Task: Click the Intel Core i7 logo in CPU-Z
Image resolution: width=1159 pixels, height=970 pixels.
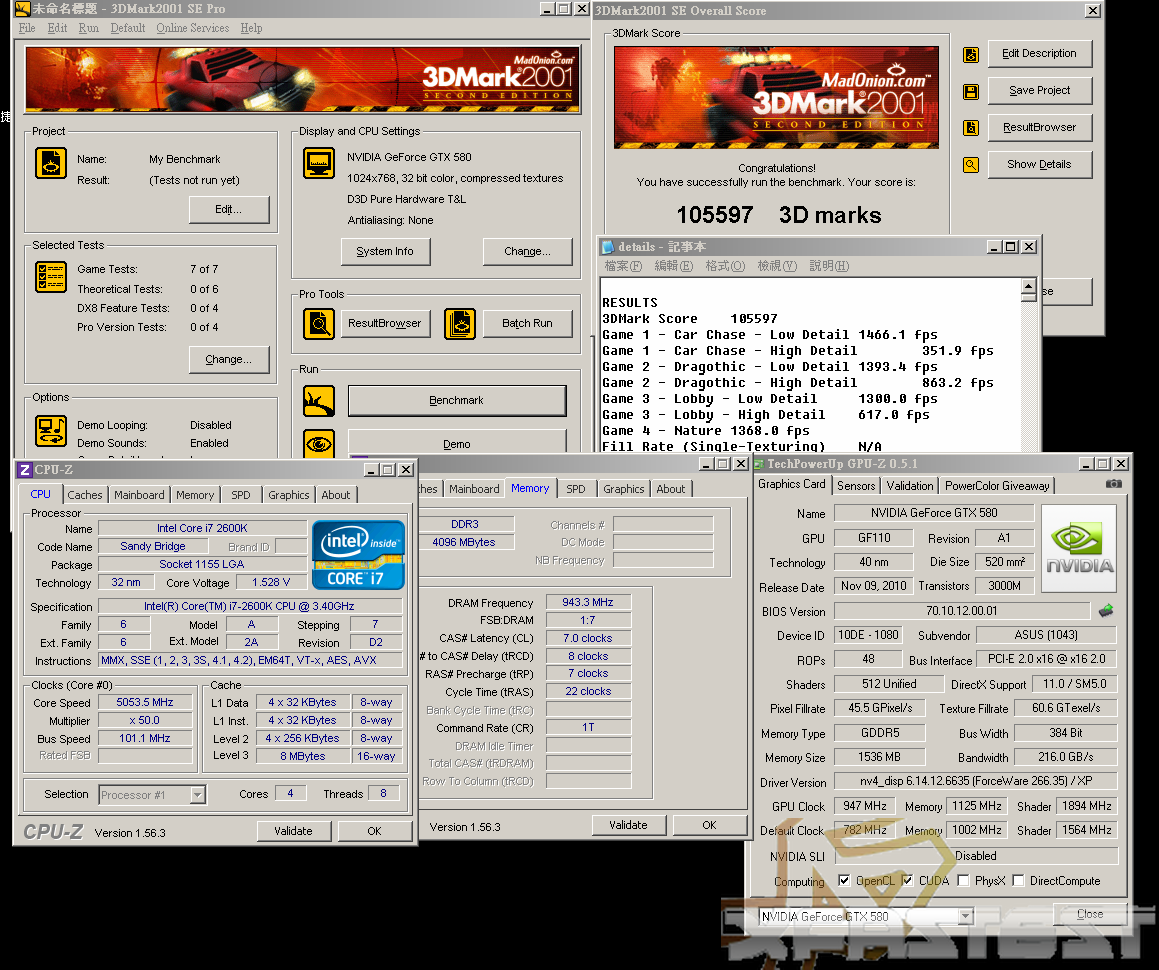Action: pos(358,554)
